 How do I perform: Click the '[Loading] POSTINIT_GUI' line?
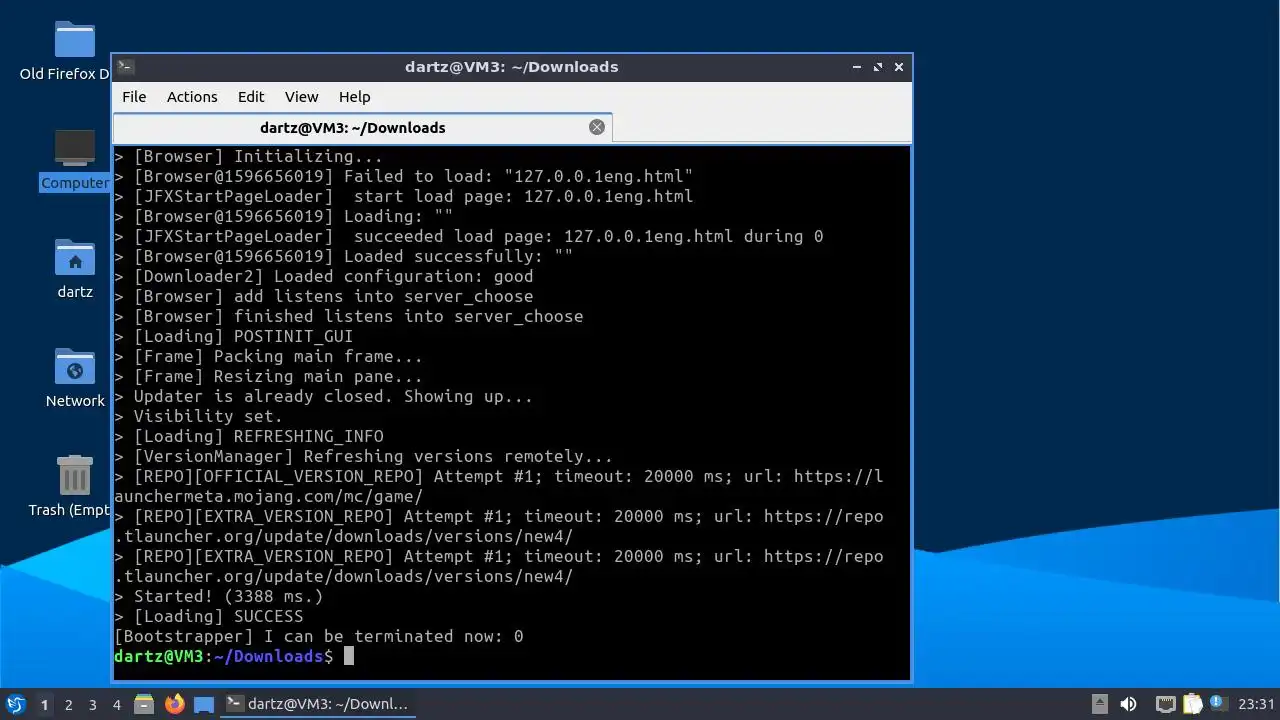[x=233, y=336]
